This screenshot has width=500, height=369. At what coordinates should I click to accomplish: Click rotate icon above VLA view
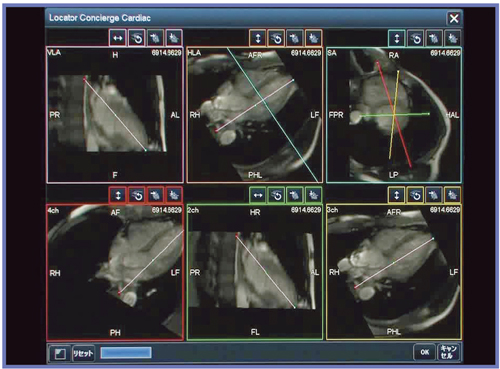(x=137, y=38)
